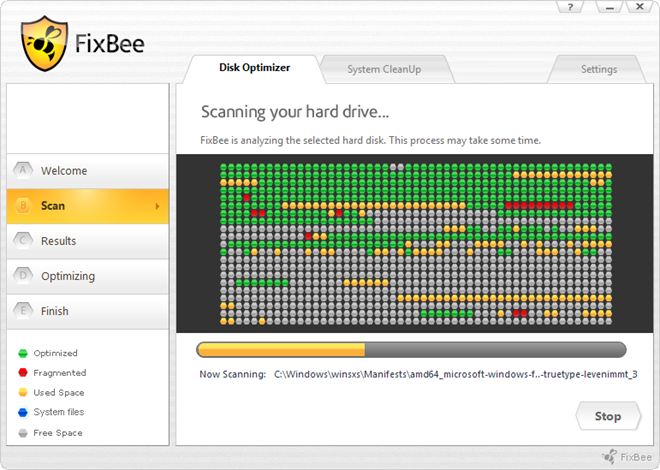The height and width of the screenshot is (470, 660).
Task: Click the 'FixBee is analyzing the selected hard disk' text
Action: click(370, 140)
